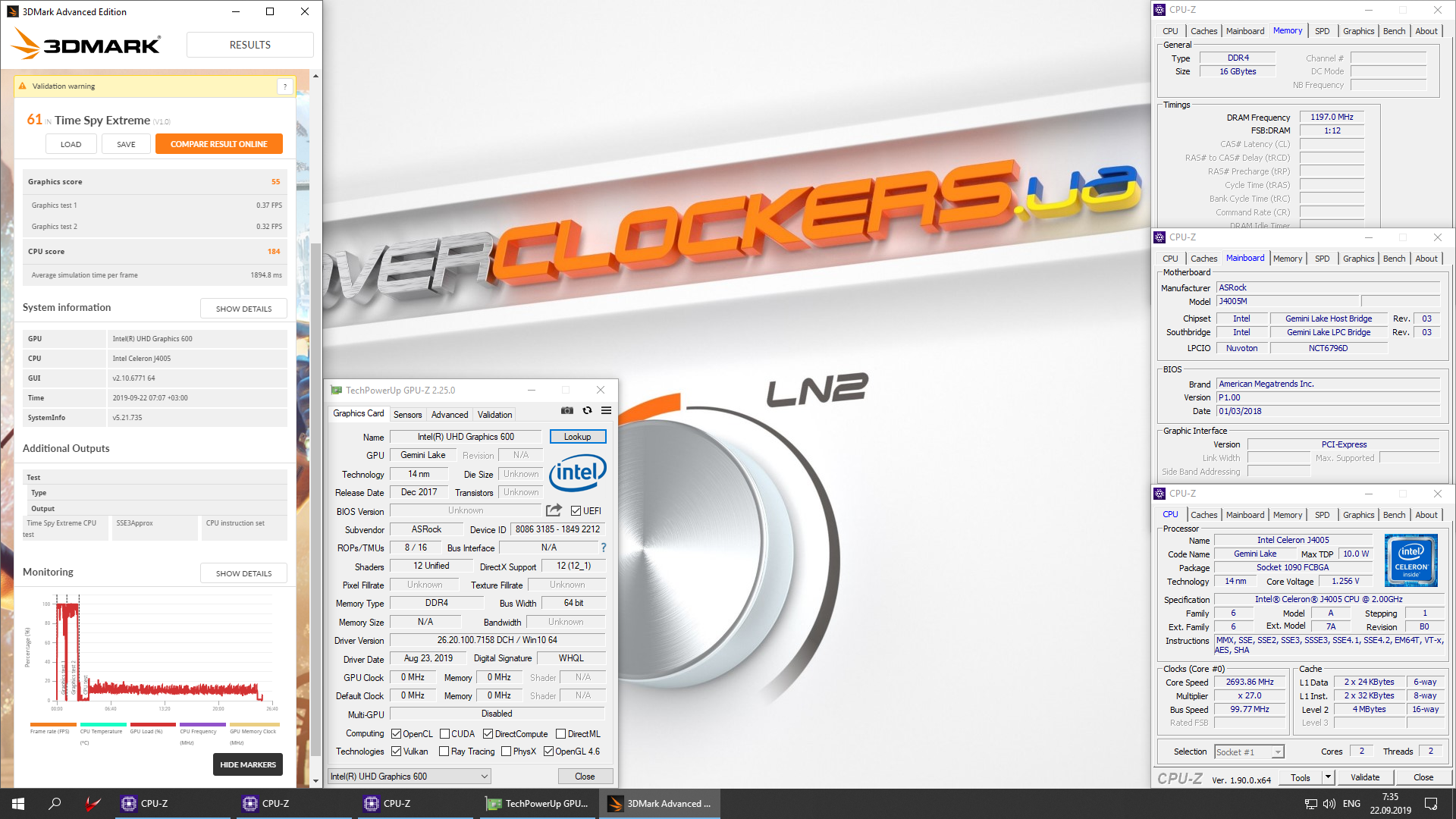1456x819 pixels.
Task: Click Compare Result Online button
Action: click(219, 144)
